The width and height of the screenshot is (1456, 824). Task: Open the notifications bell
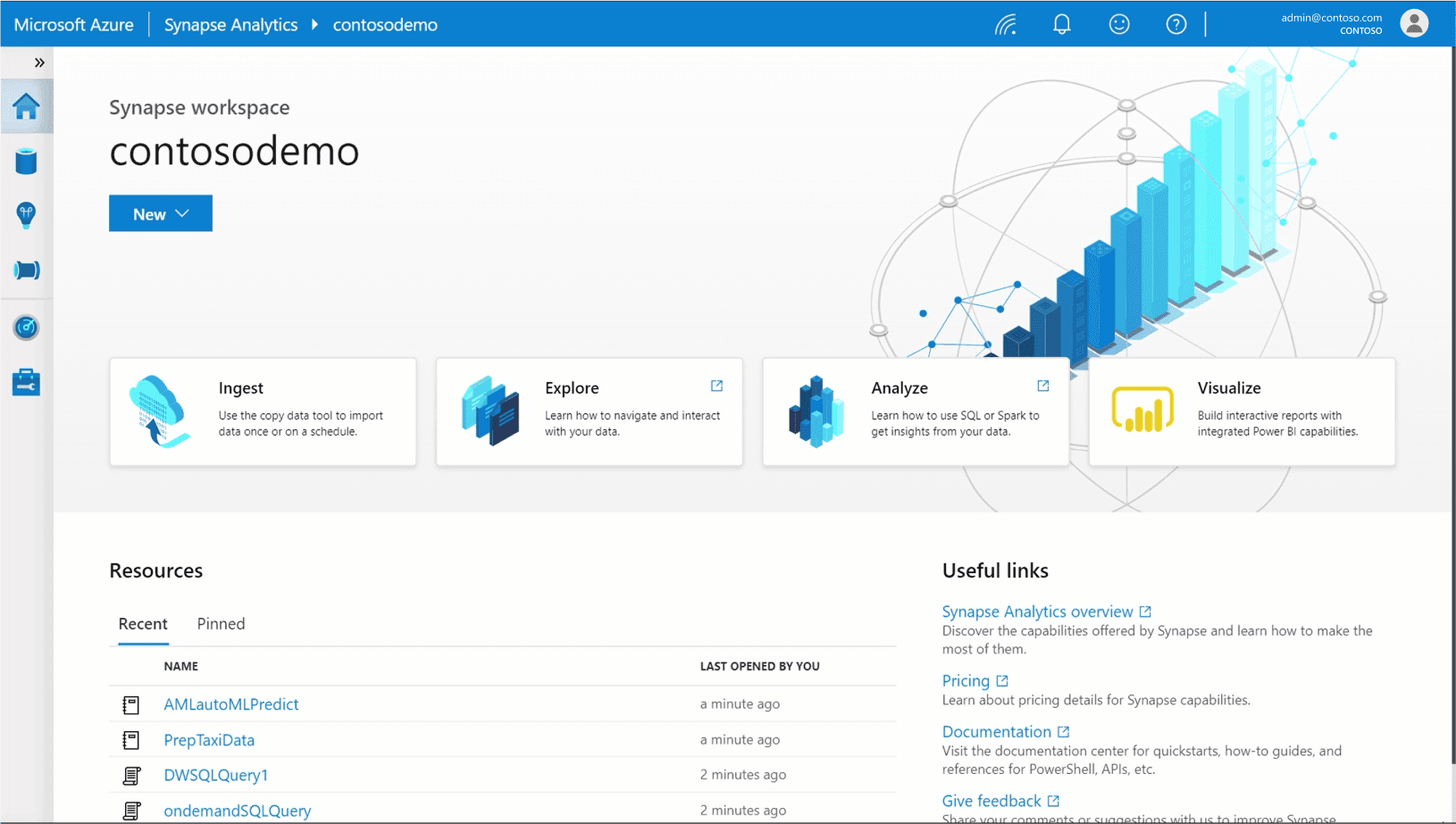1061,24
